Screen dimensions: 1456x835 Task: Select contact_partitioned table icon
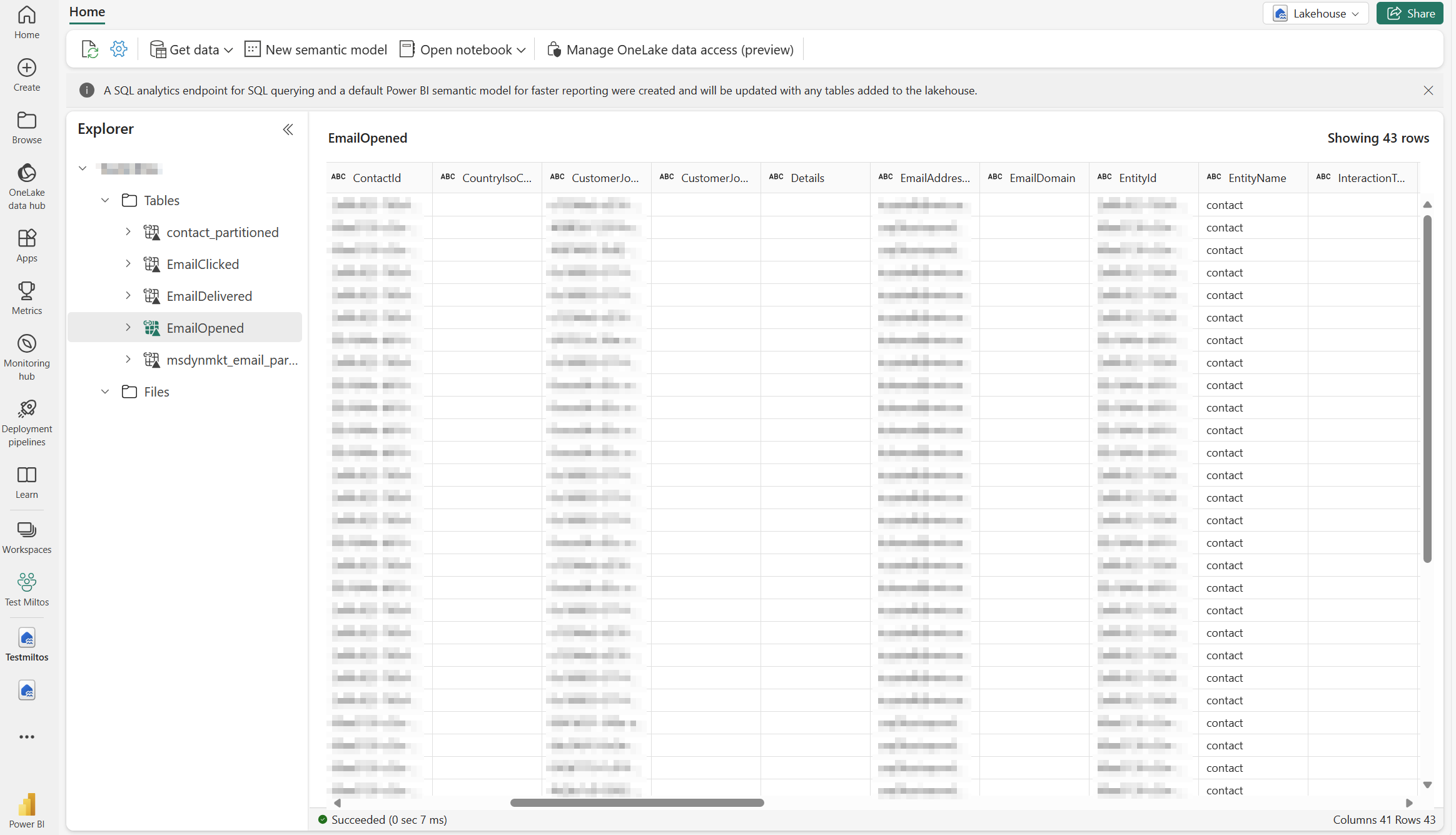(x=151, y=233)
